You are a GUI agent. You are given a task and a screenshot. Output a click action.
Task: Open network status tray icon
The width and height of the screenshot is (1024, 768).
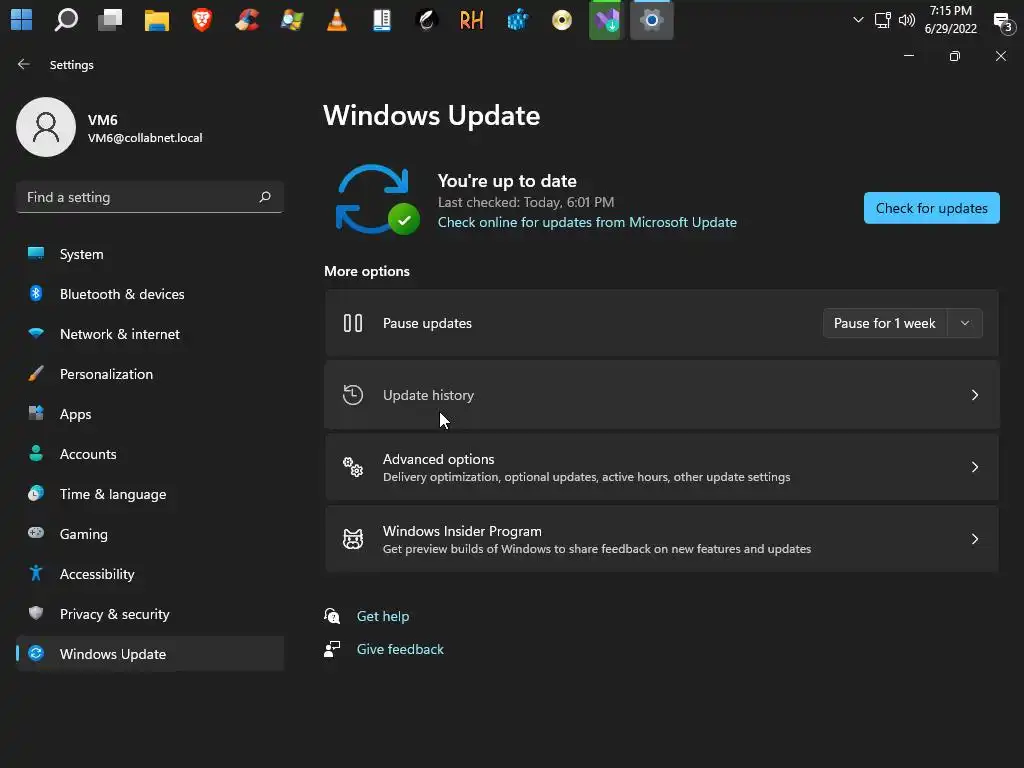click(882, 20)
